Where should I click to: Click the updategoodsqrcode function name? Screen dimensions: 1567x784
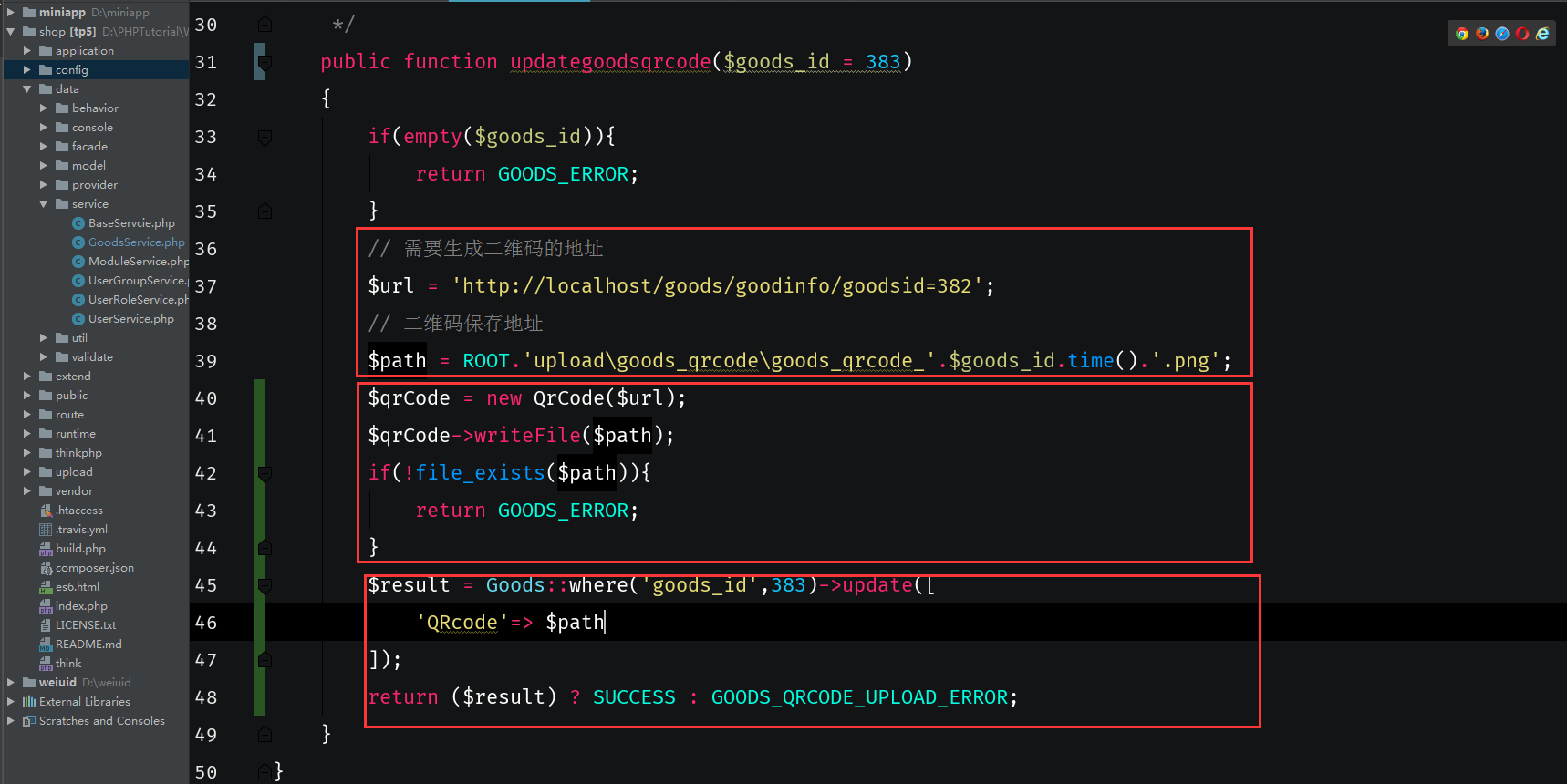610,62
